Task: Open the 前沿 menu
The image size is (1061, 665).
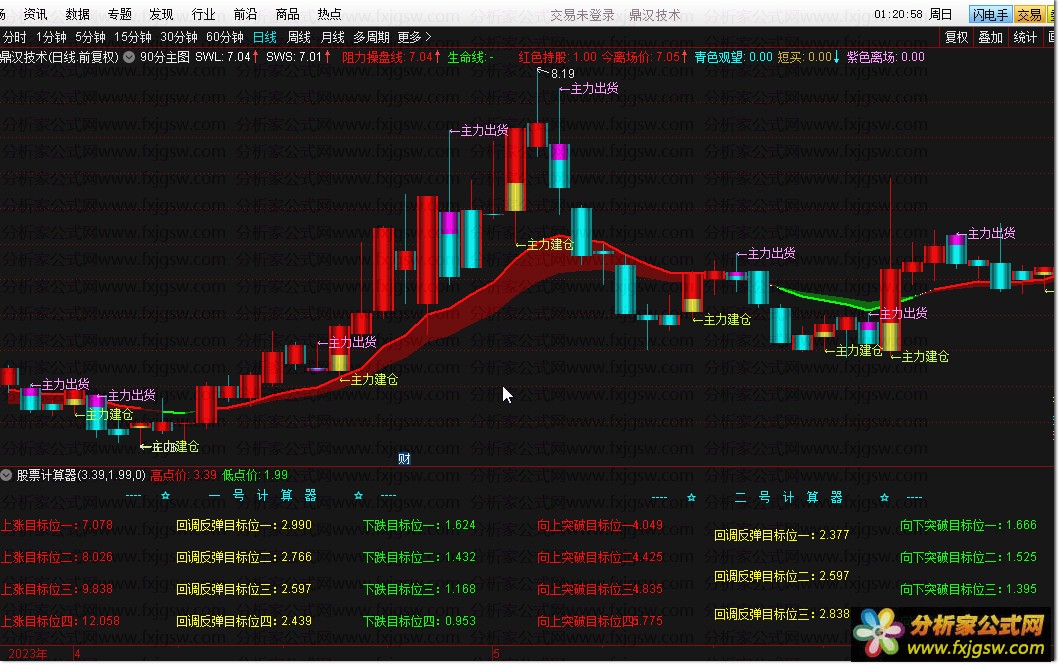Action: 245,14
